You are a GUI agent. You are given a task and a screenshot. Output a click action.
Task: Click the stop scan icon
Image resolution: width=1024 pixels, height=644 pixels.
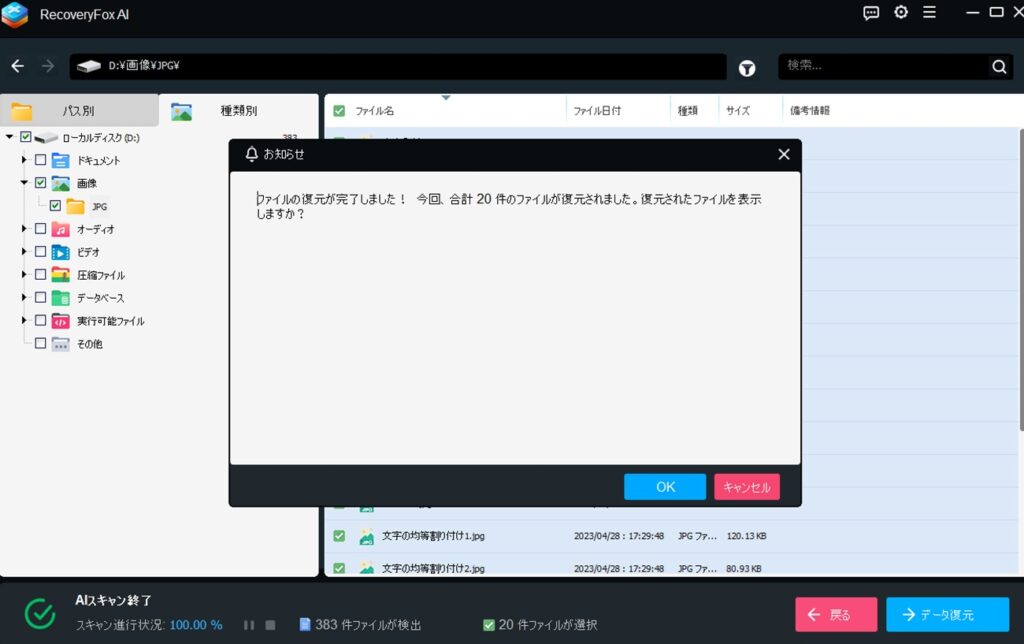coord(270,625)
